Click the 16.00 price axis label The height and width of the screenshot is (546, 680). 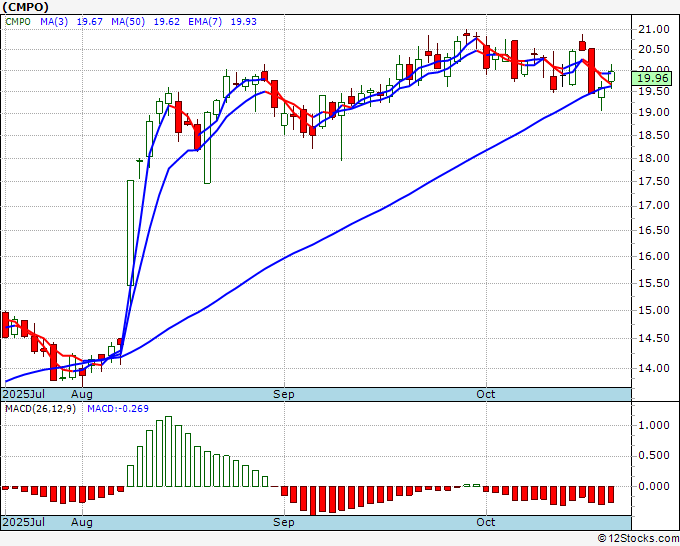654,256
